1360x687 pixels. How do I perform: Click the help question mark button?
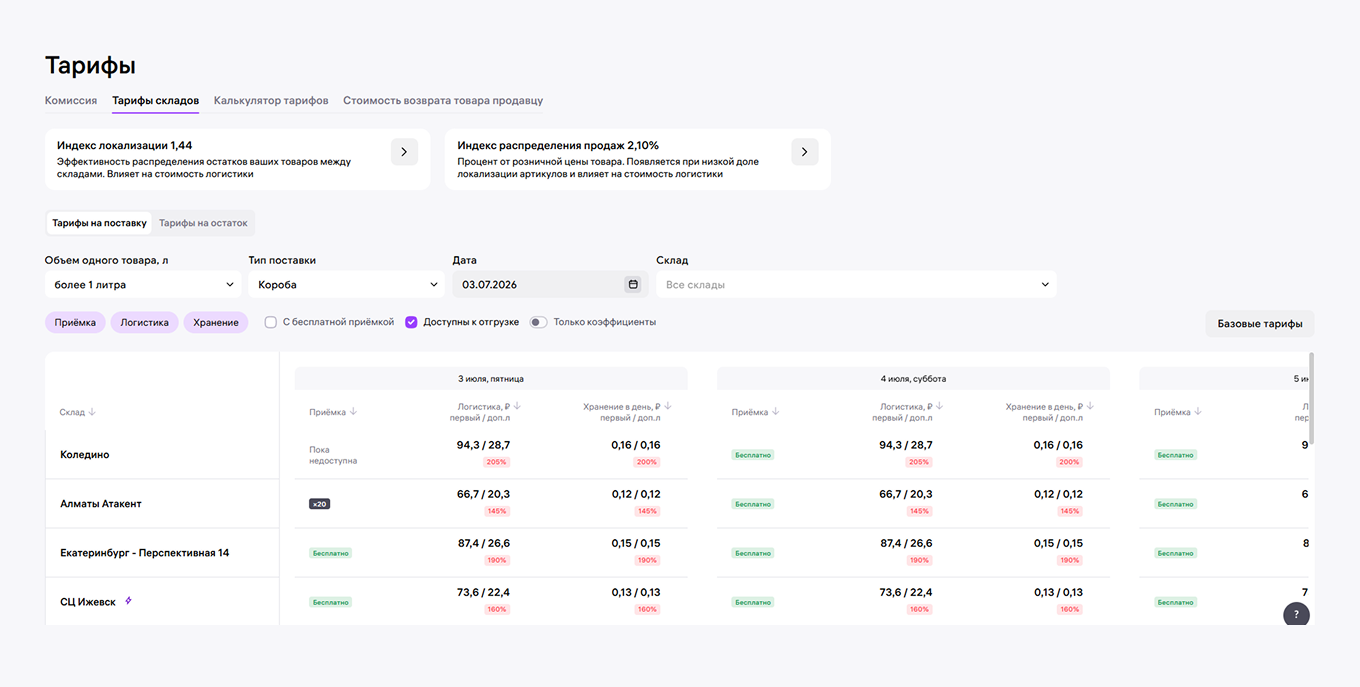(1296, 614)
